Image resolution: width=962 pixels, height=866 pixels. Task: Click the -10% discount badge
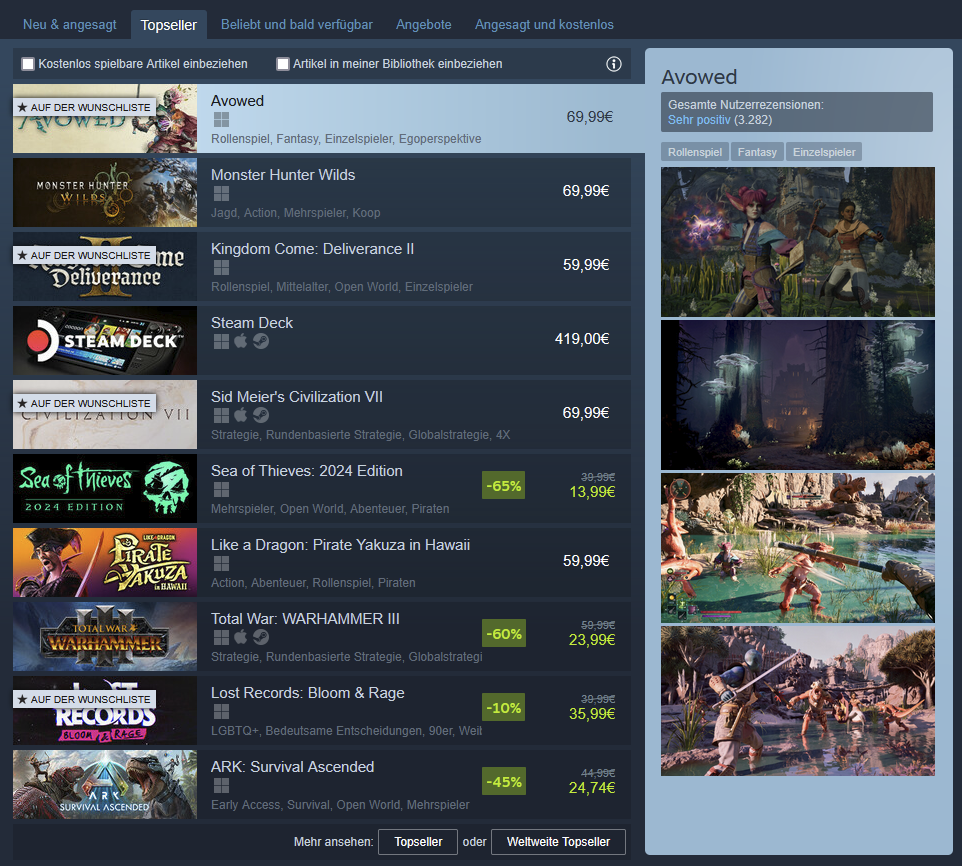(504, 707)
